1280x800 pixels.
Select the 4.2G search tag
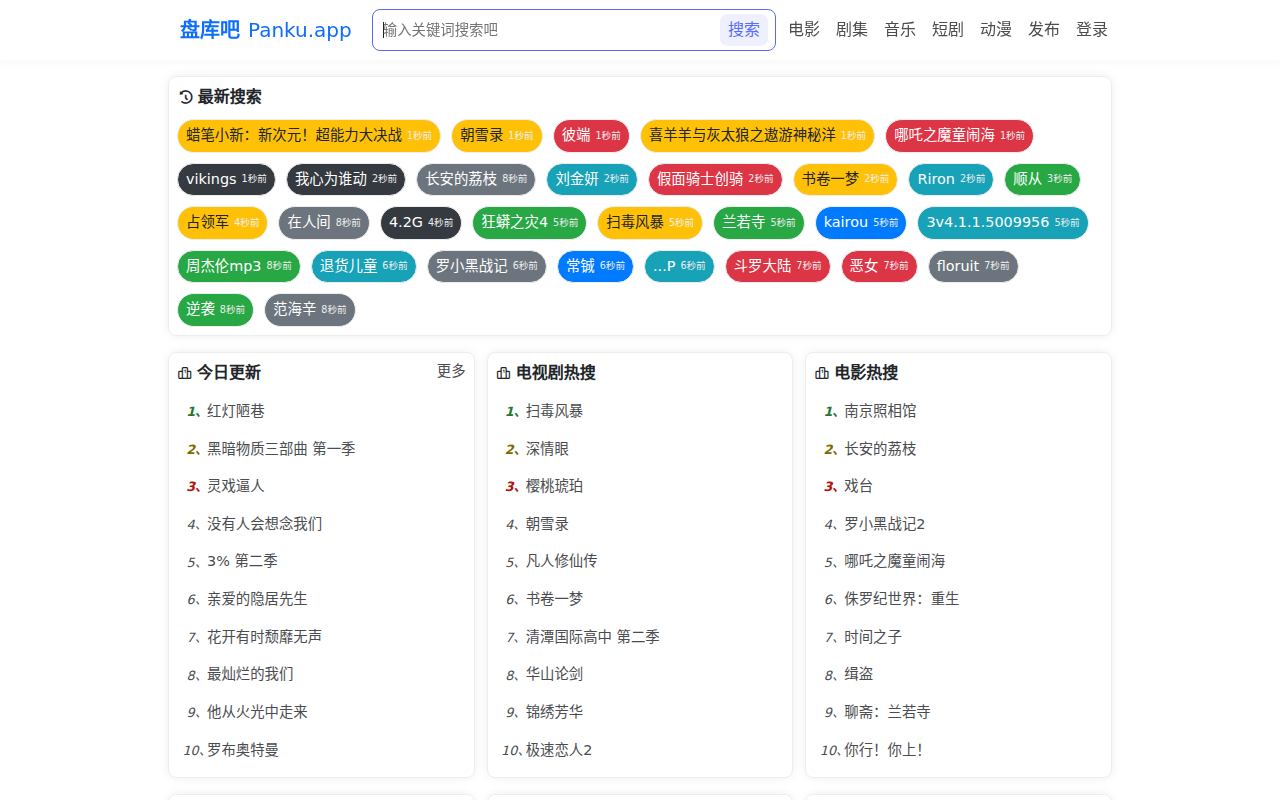coord(421,222)
